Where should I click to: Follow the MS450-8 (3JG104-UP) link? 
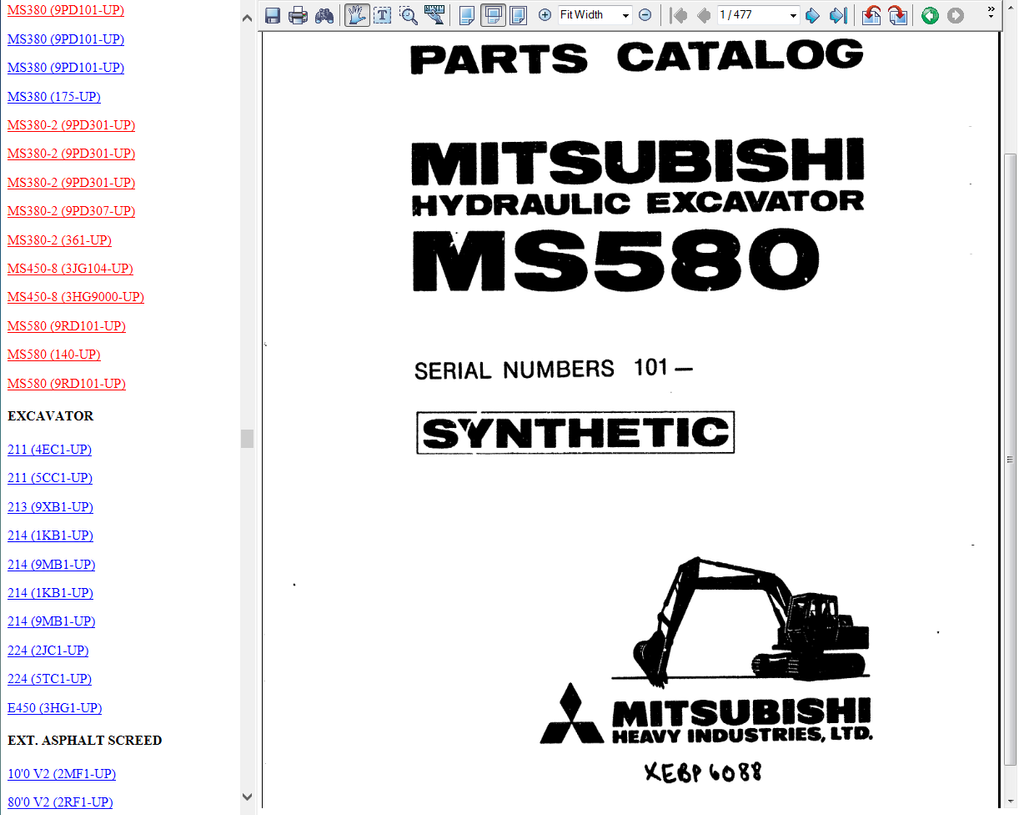coord(71,268)
